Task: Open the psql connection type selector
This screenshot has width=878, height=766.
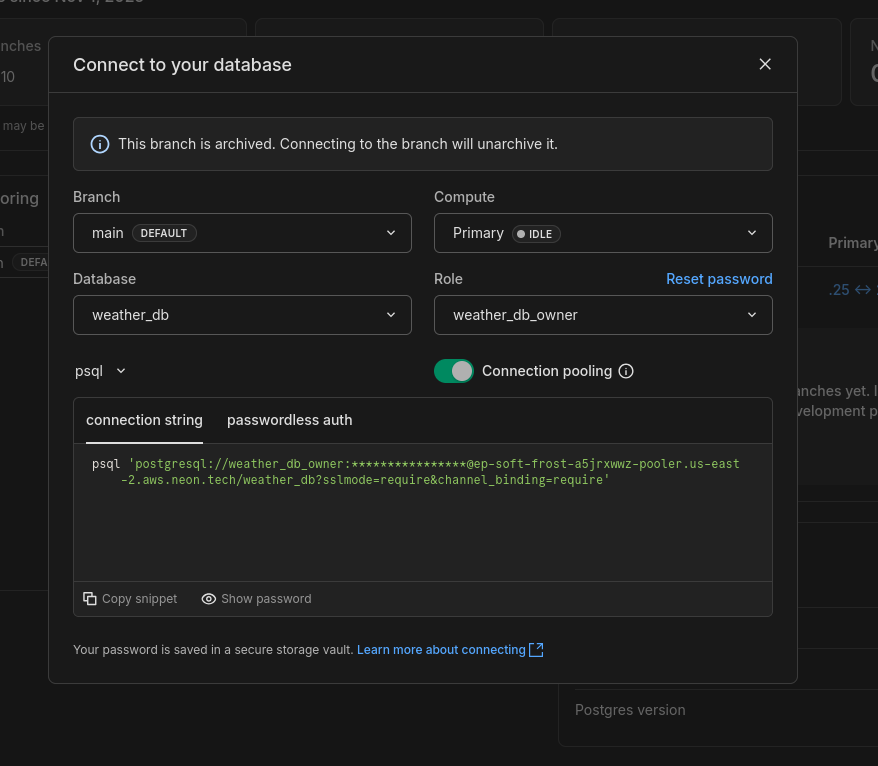Action: 101,371
